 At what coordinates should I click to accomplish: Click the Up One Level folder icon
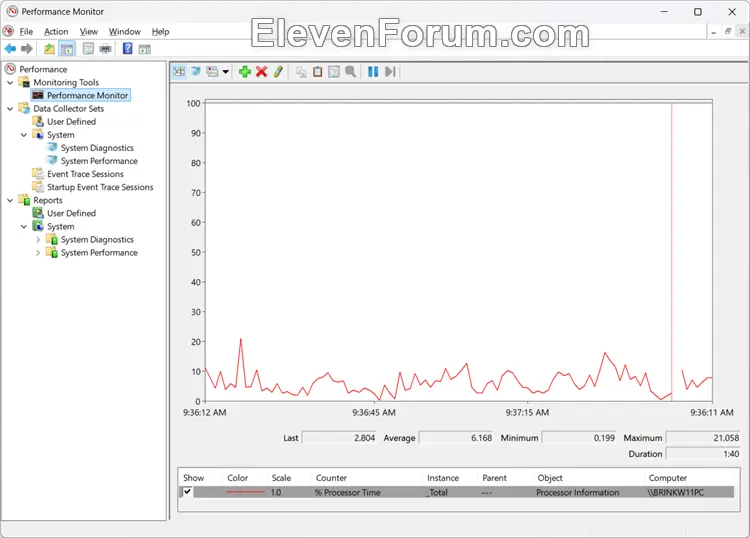[49, 48]
